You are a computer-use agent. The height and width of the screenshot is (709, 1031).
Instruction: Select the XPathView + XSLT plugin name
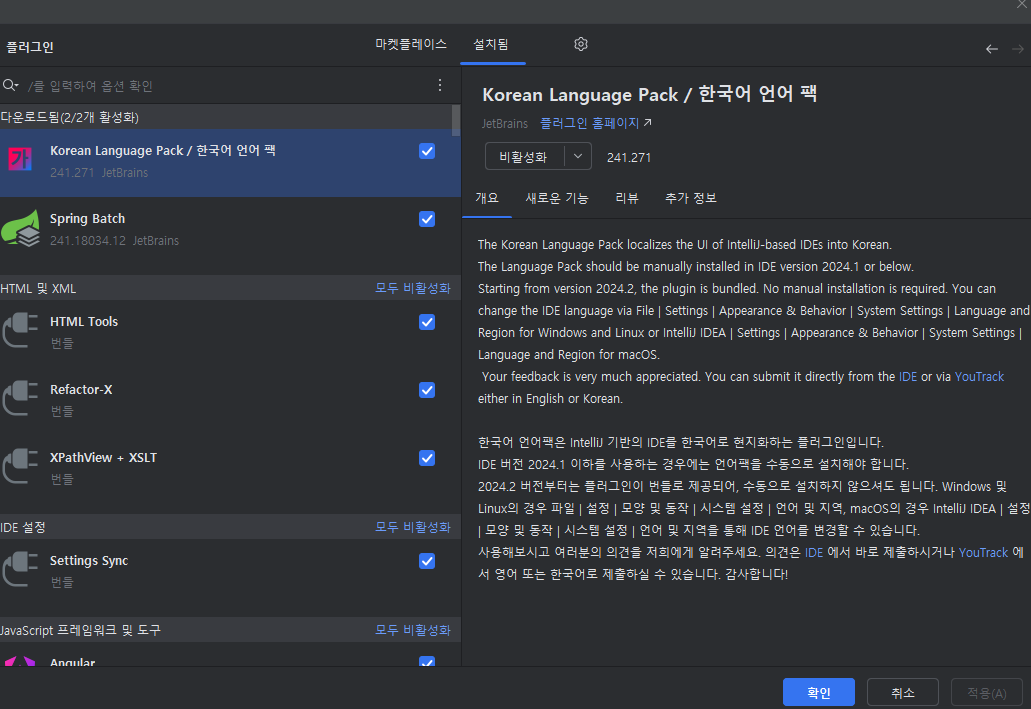coord(104,457)
